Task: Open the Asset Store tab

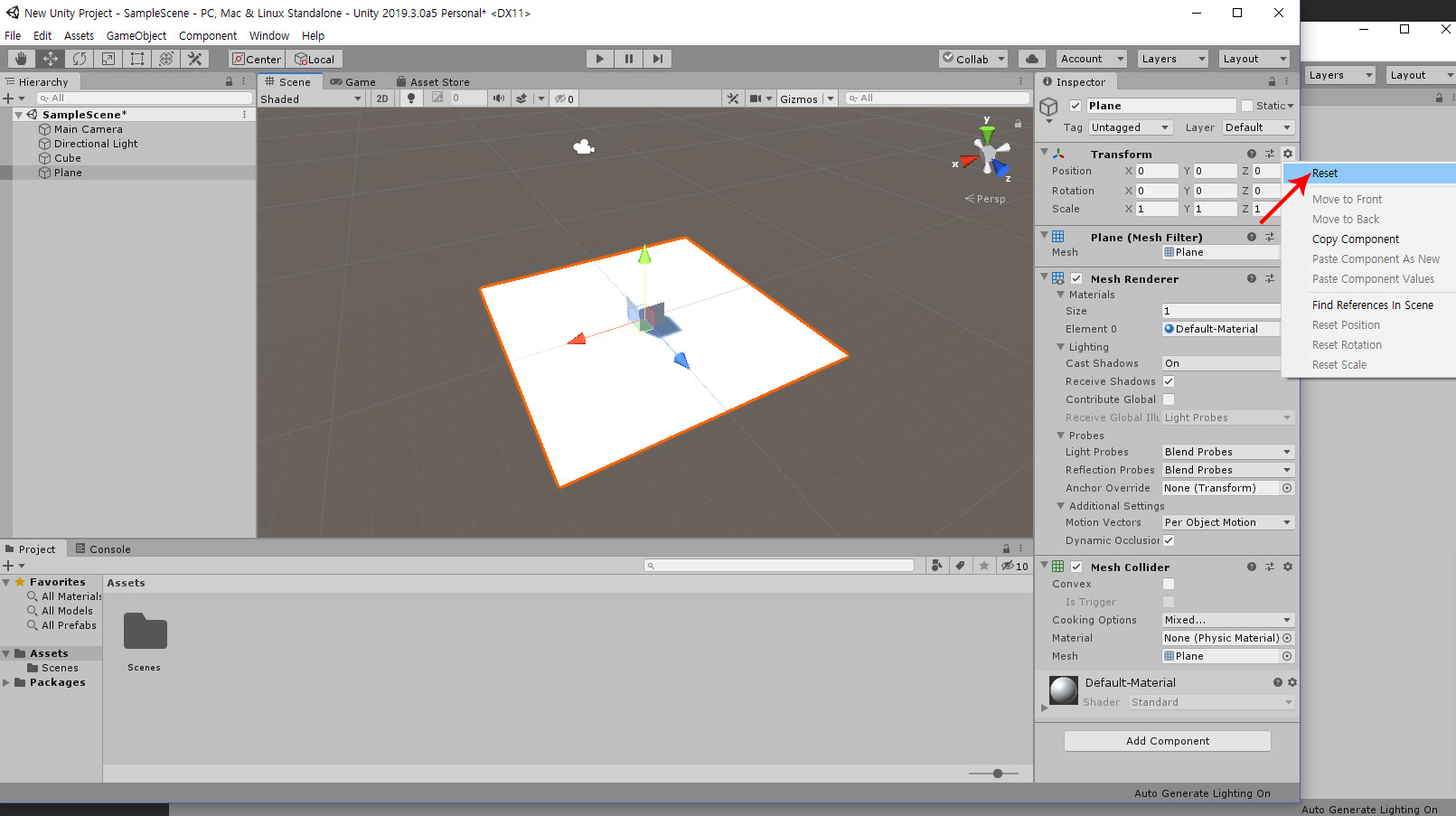Action: pos(433,81)
